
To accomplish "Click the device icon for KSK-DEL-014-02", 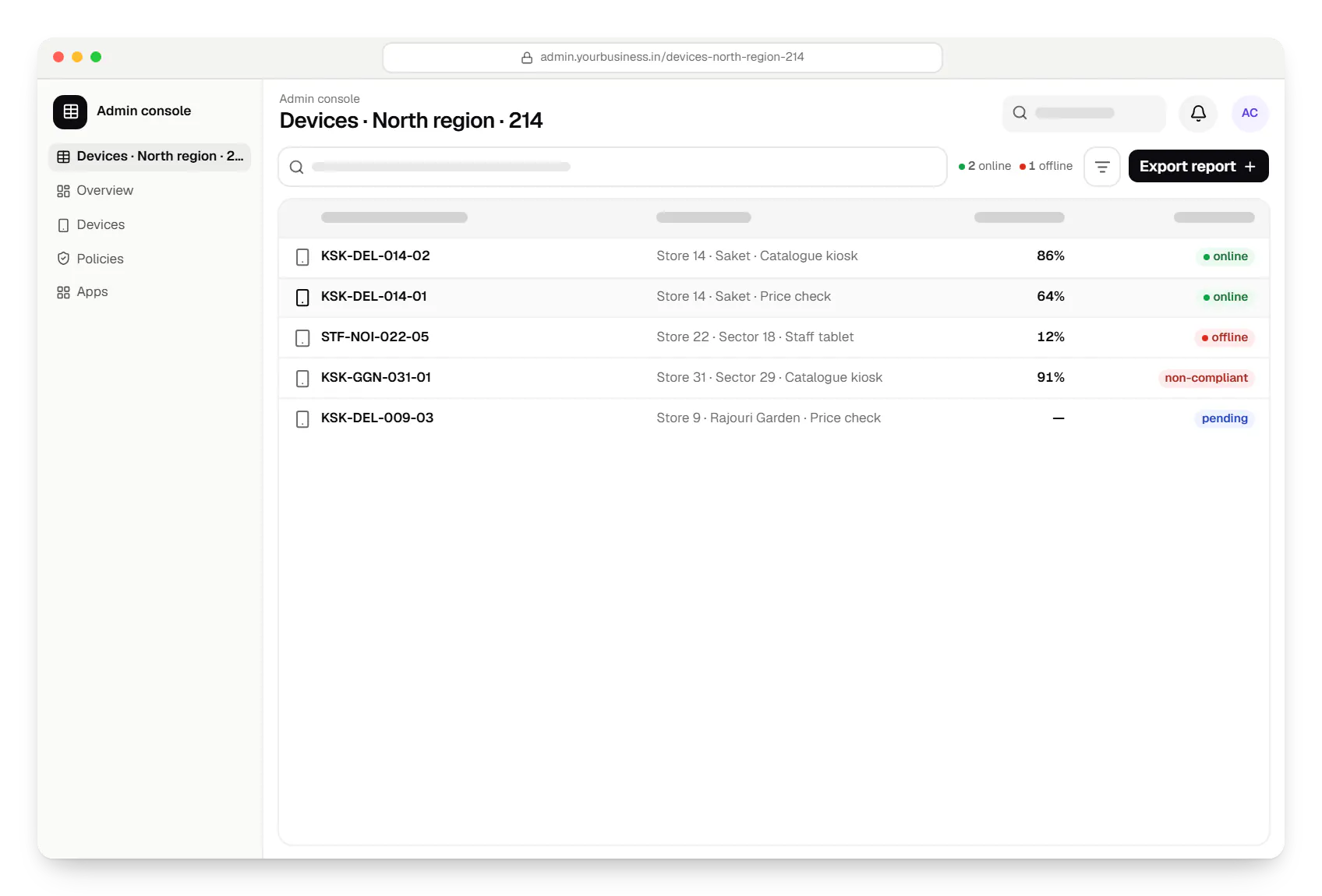I will (x=302, y=257).
